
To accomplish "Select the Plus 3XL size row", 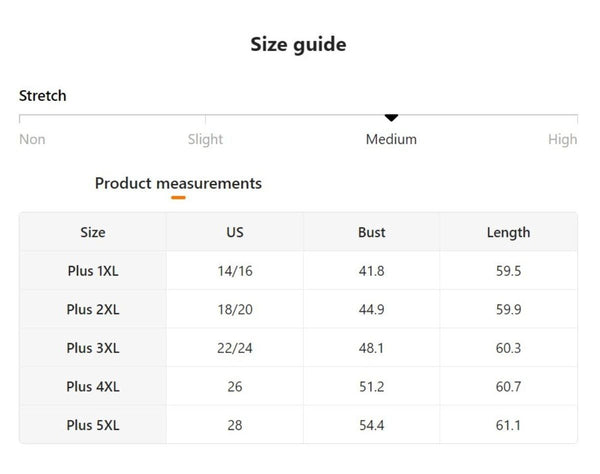I will (93, 348).
